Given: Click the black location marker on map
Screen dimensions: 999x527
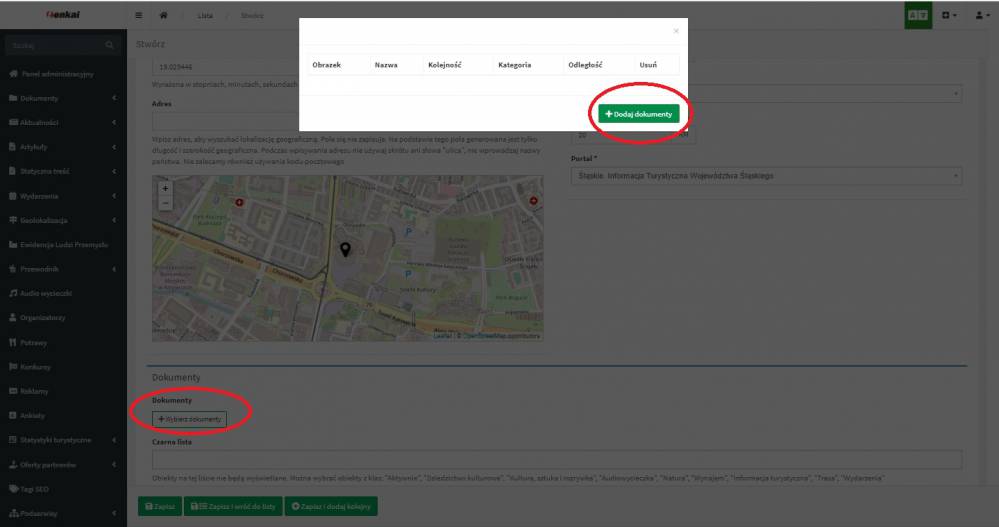Looking at the screenshot, I should (x=345, y=250).
